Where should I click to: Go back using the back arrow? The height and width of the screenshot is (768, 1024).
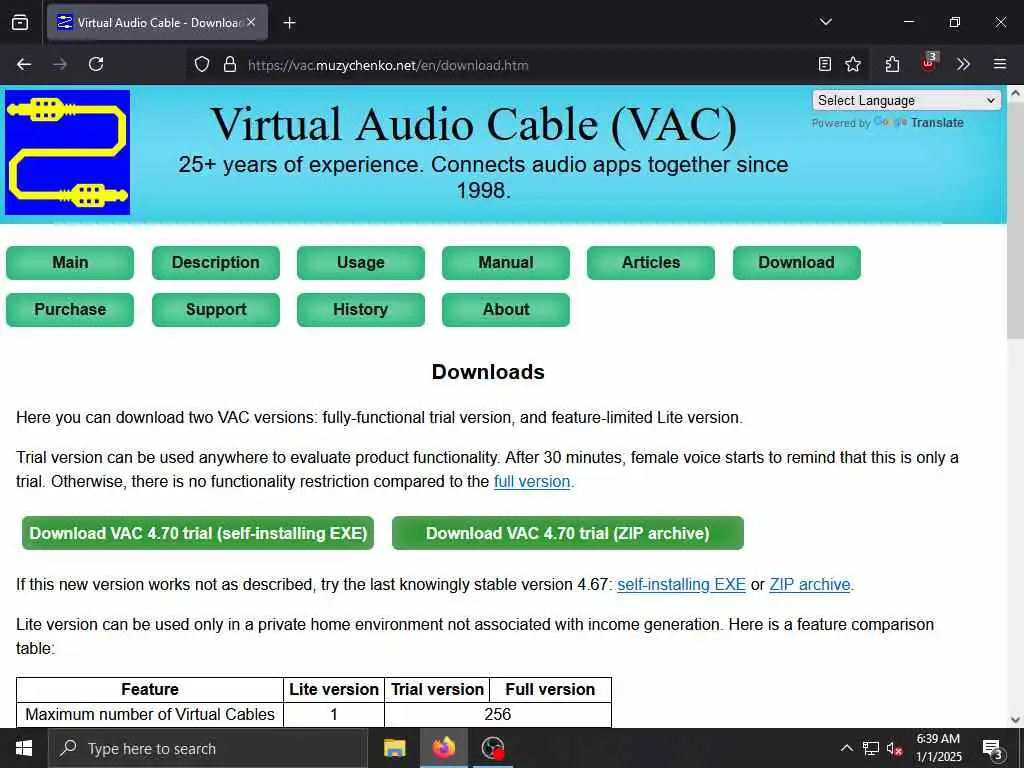pos(24,64)
